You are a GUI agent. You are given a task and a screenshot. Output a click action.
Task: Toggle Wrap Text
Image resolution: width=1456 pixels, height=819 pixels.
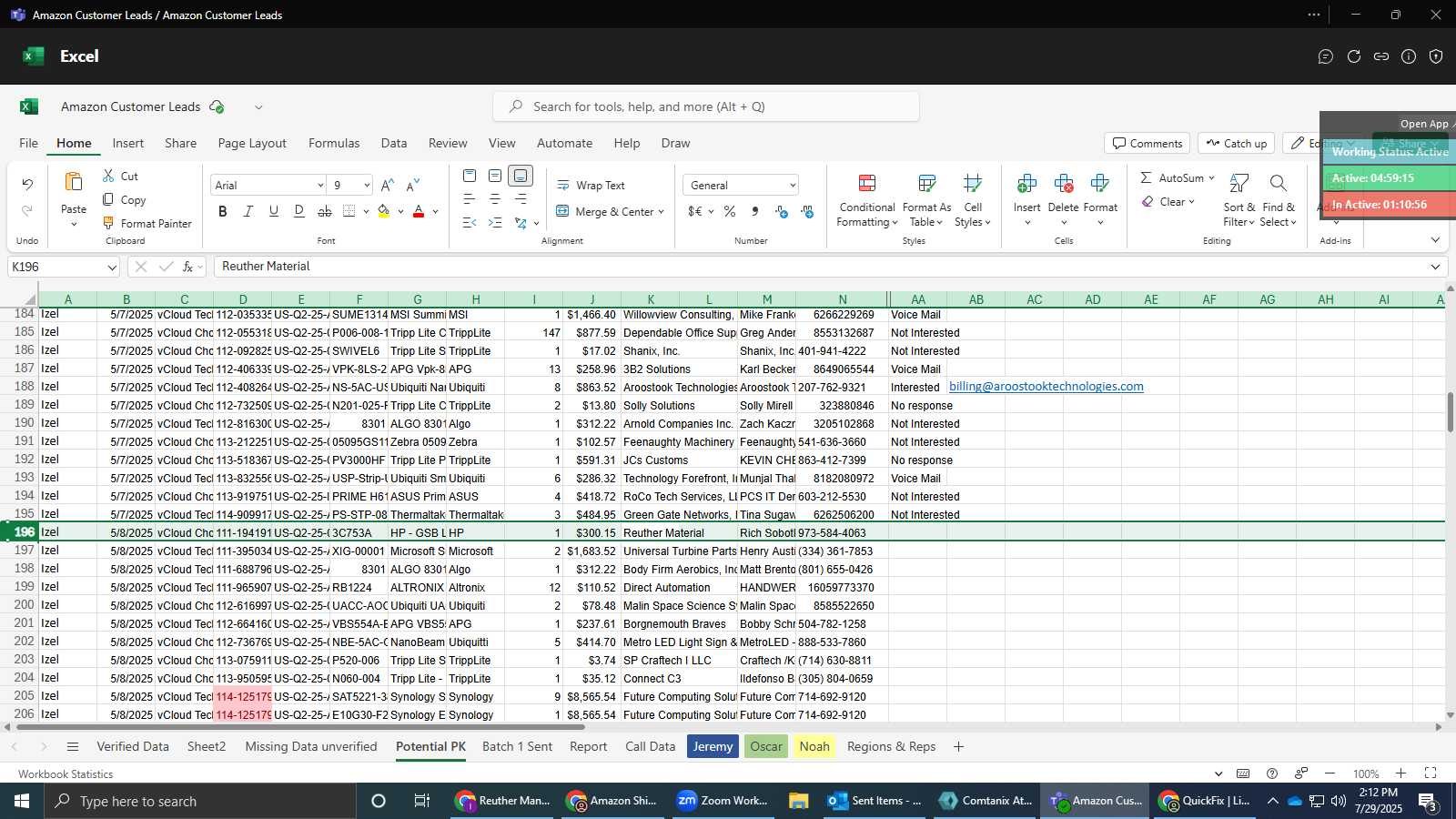click(591, 185)
